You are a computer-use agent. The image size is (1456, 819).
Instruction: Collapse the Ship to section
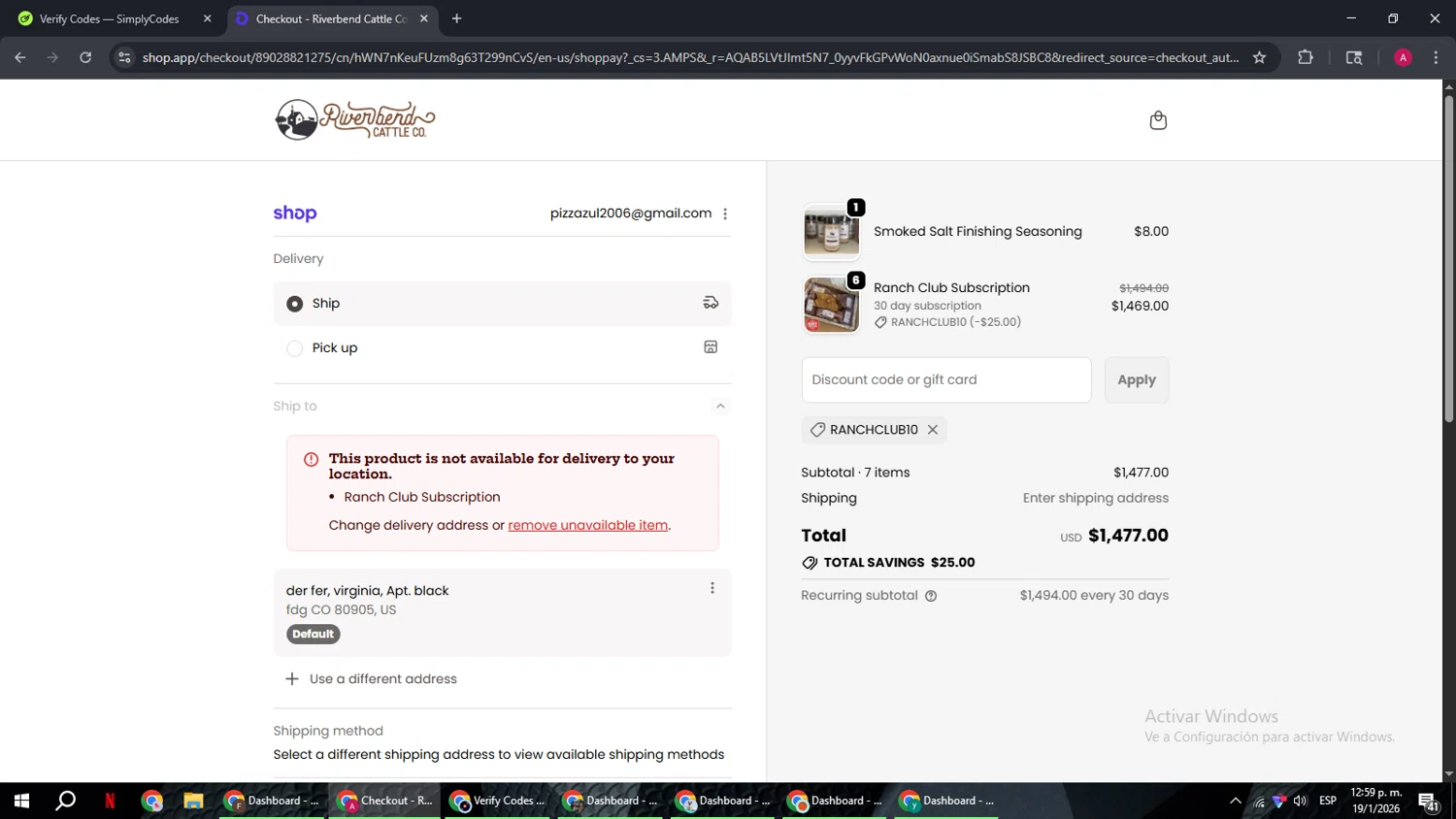(720, 407)
